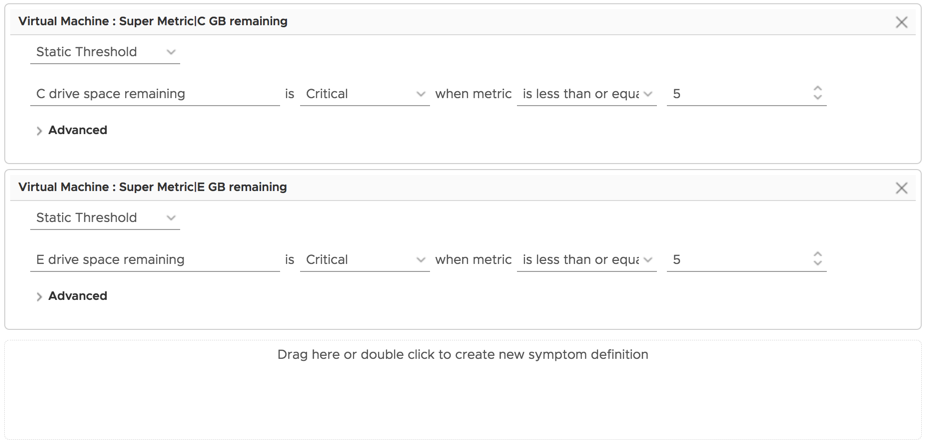Click the C drive threshold value field
Screen dimensions: 925x442
pyautogui.click(x=735, y=94)
